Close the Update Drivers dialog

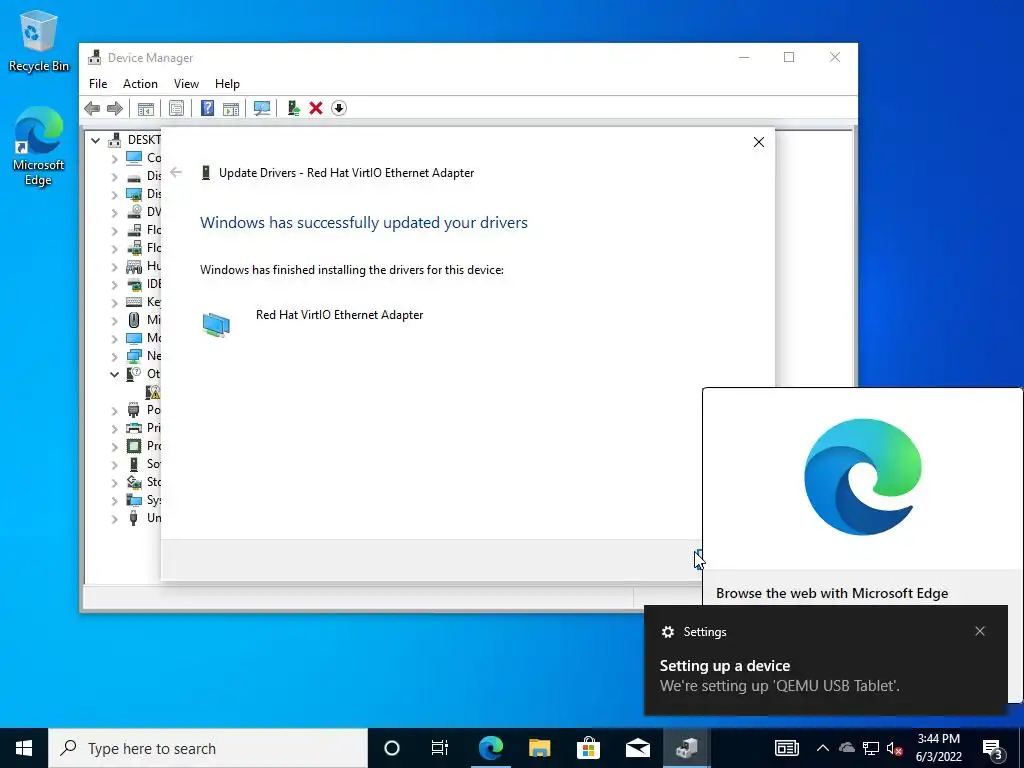758,142
